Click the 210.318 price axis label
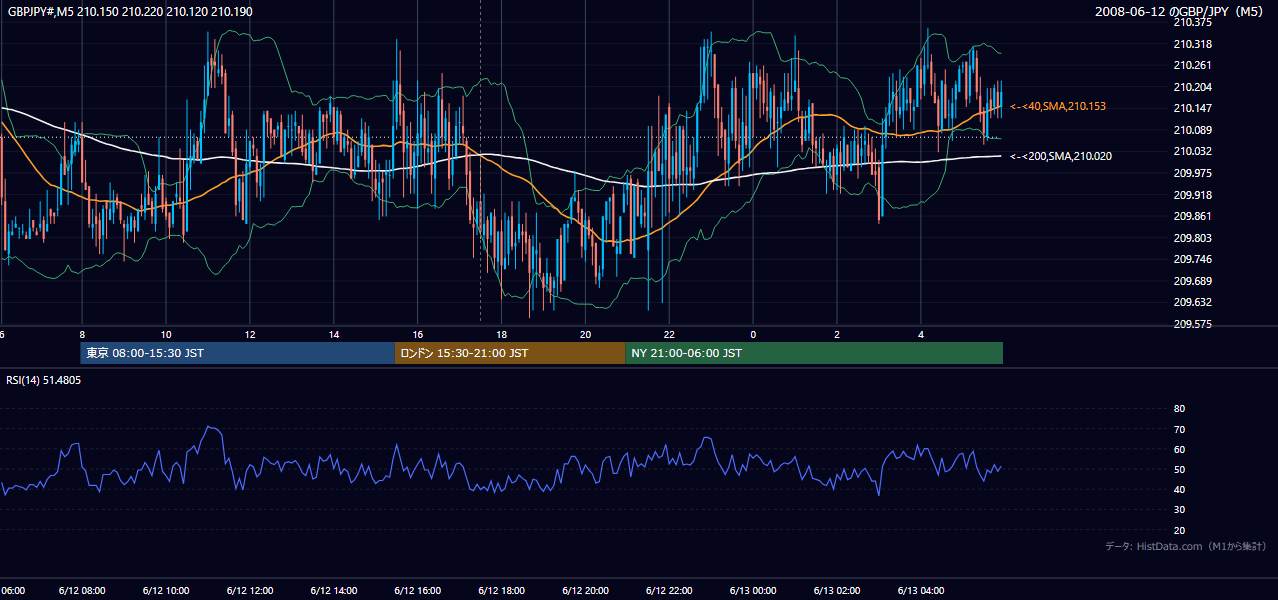This screenshot has height=600, width=1278. coord(1193,44)
